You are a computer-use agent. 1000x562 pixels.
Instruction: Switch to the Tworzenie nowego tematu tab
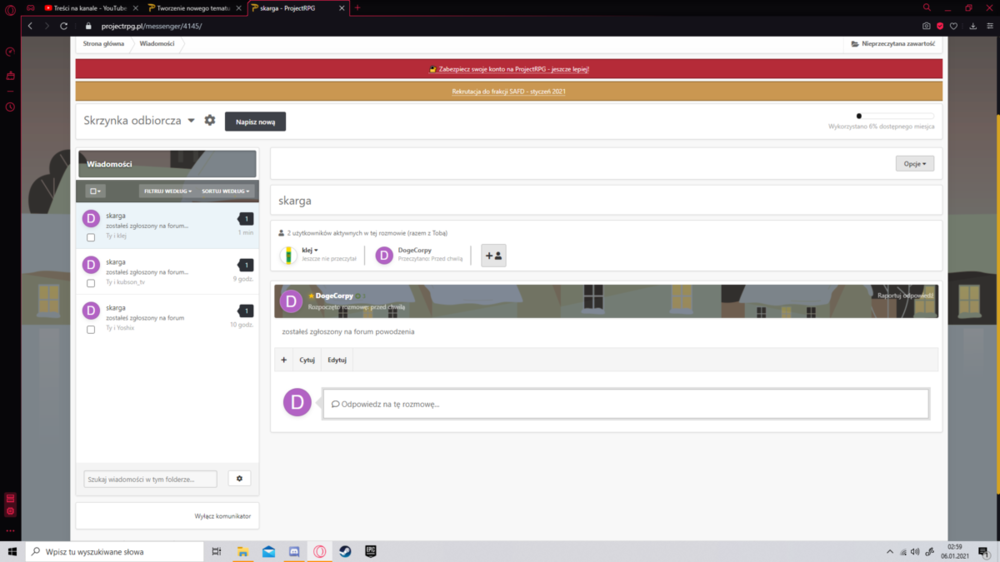coord(193,8)
